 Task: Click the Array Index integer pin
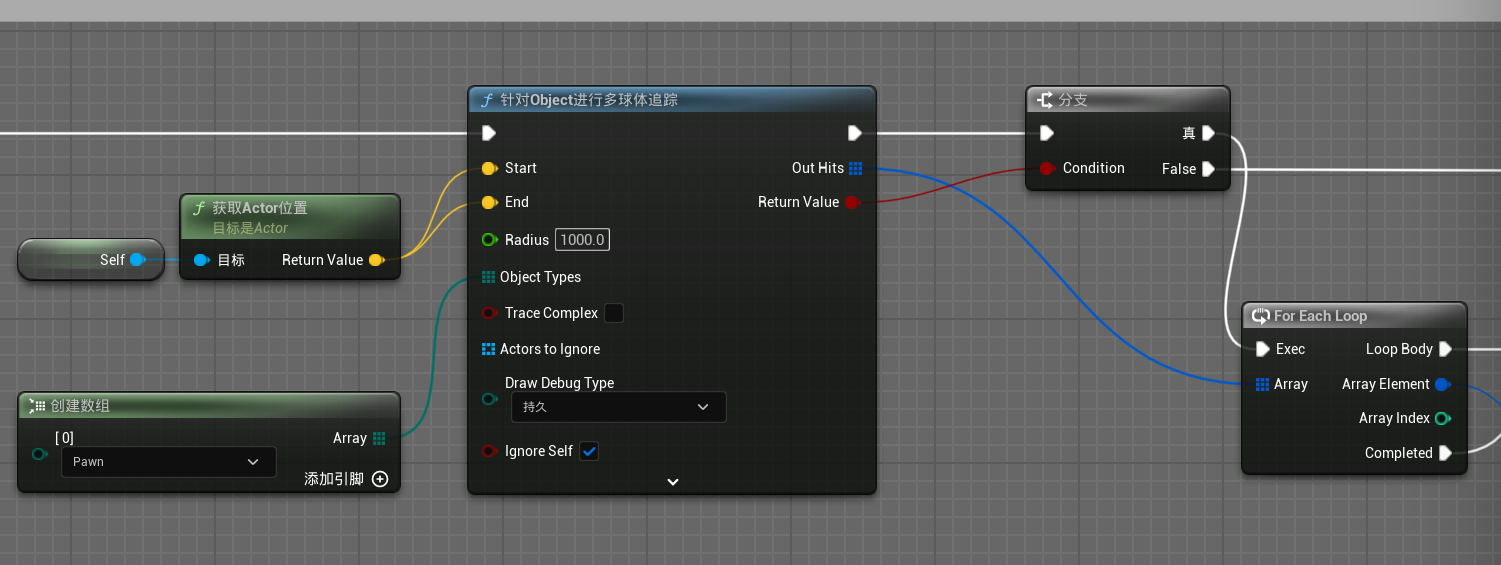click(1442, 418)
